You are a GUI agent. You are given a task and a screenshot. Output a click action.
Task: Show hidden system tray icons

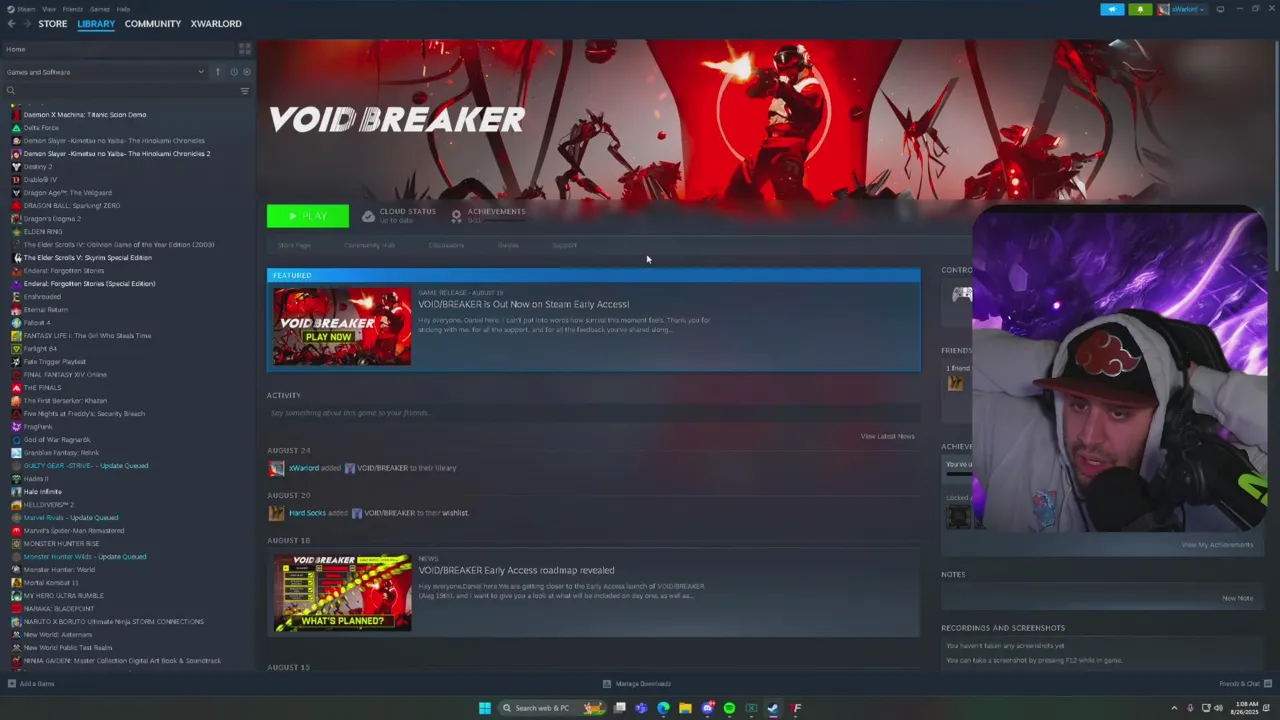click(x=1174, y=708)
